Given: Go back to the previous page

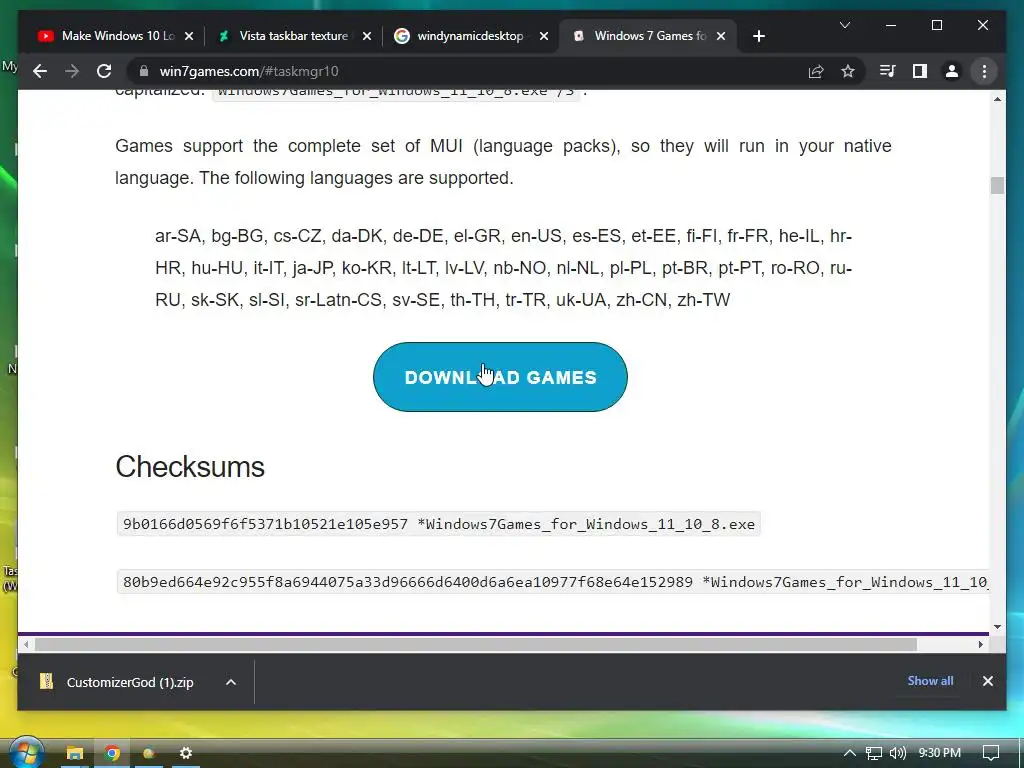Looking at the screenshot, I should pos(40,71).
